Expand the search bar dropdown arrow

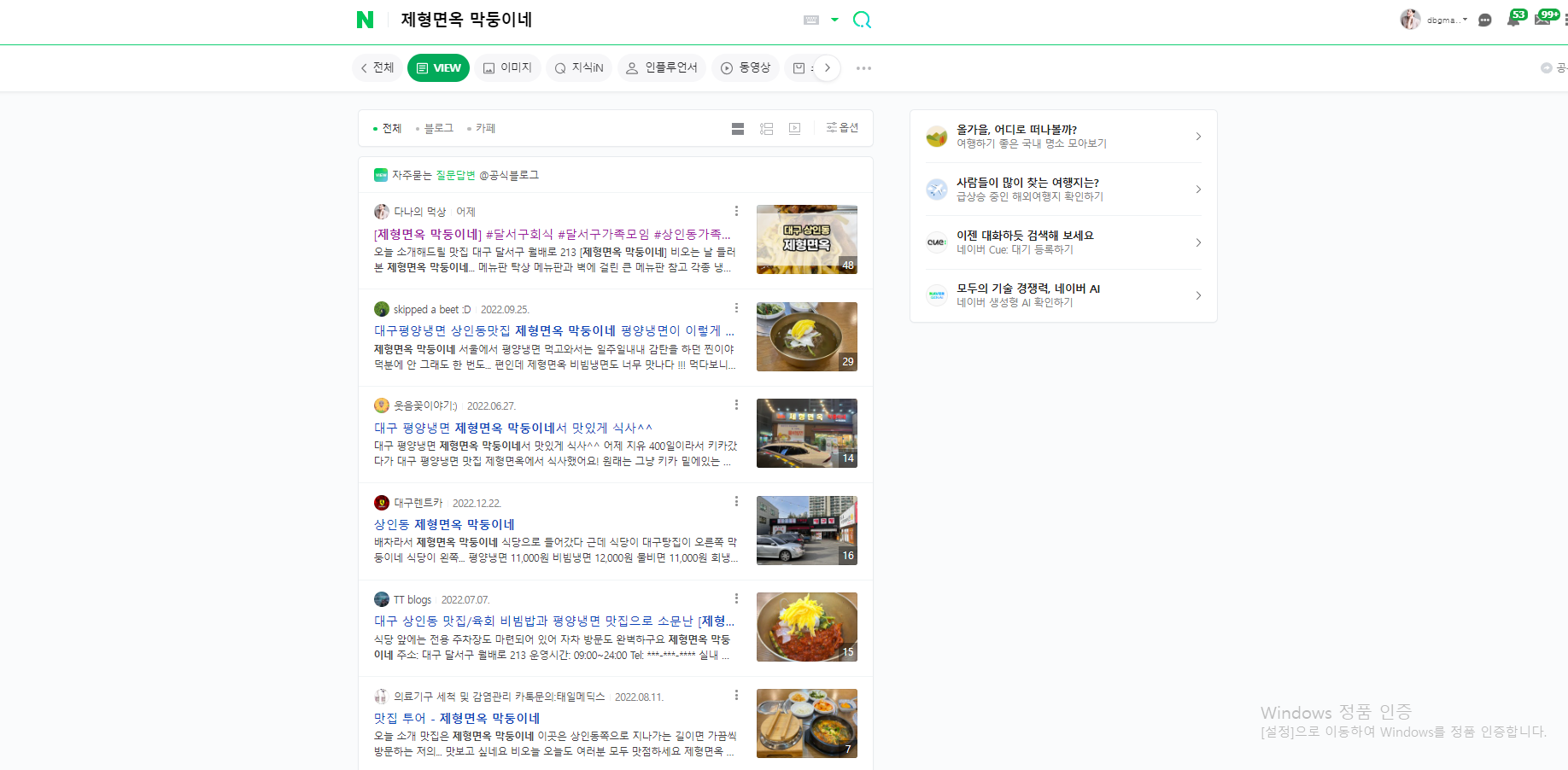(834, 20)
